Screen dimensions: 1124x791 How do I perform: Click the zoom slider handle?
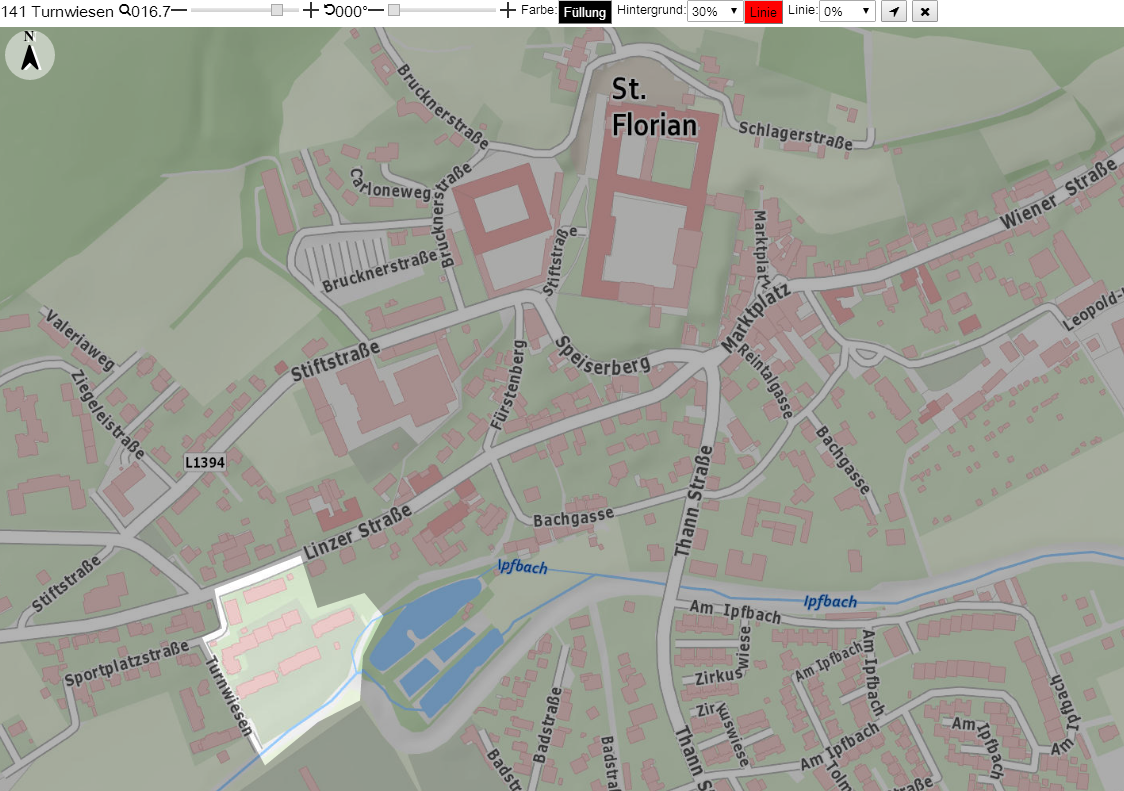click(277, 10)
